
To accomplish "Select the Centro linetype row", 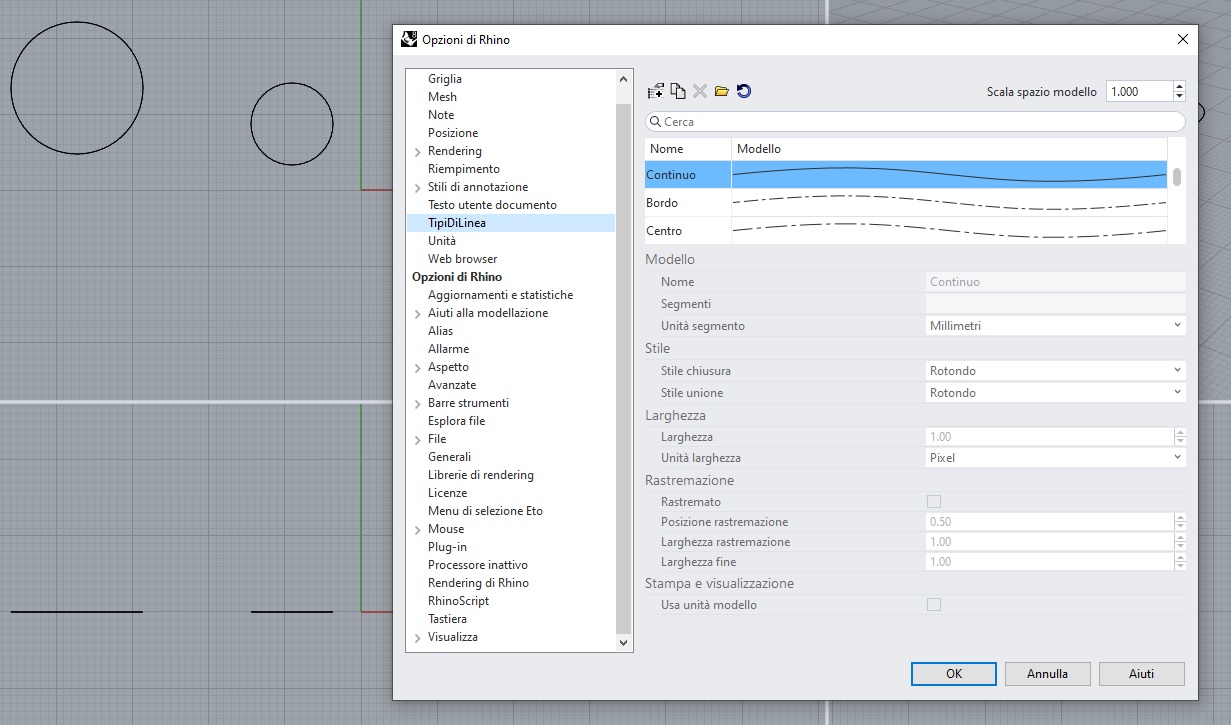I will click(906, 231).
